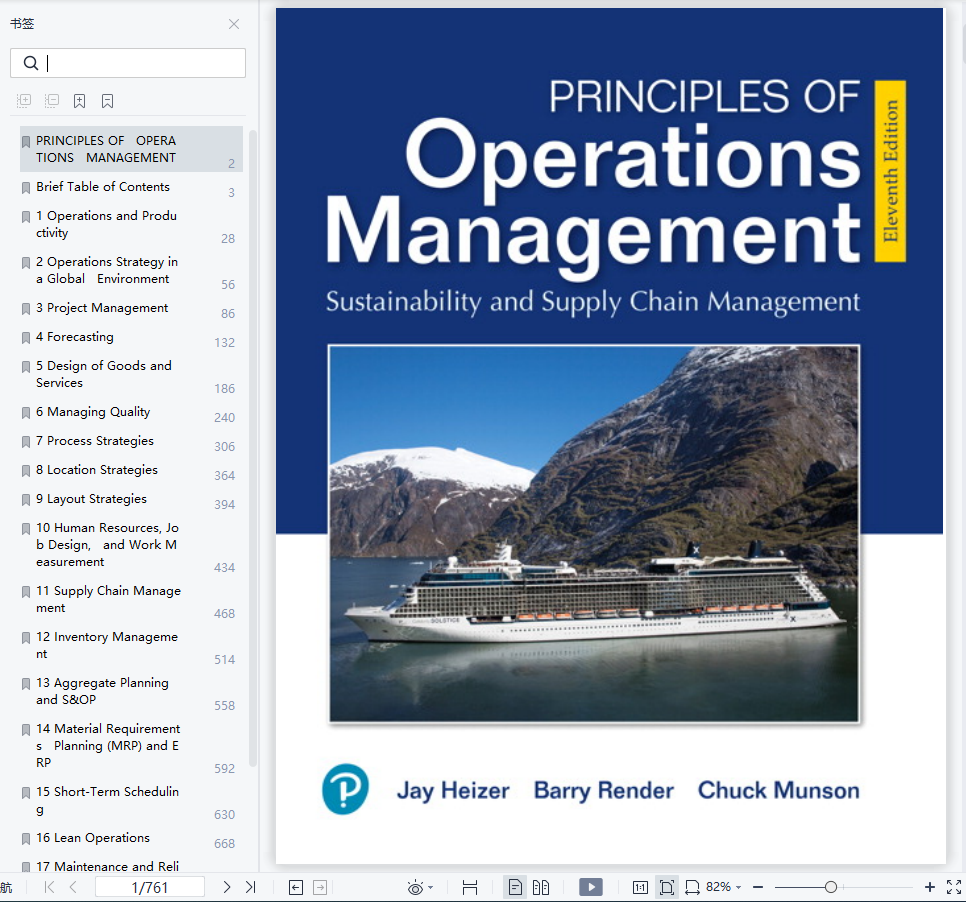Add a new bookmark
966x902 pixels.
[x=79, y=100]
